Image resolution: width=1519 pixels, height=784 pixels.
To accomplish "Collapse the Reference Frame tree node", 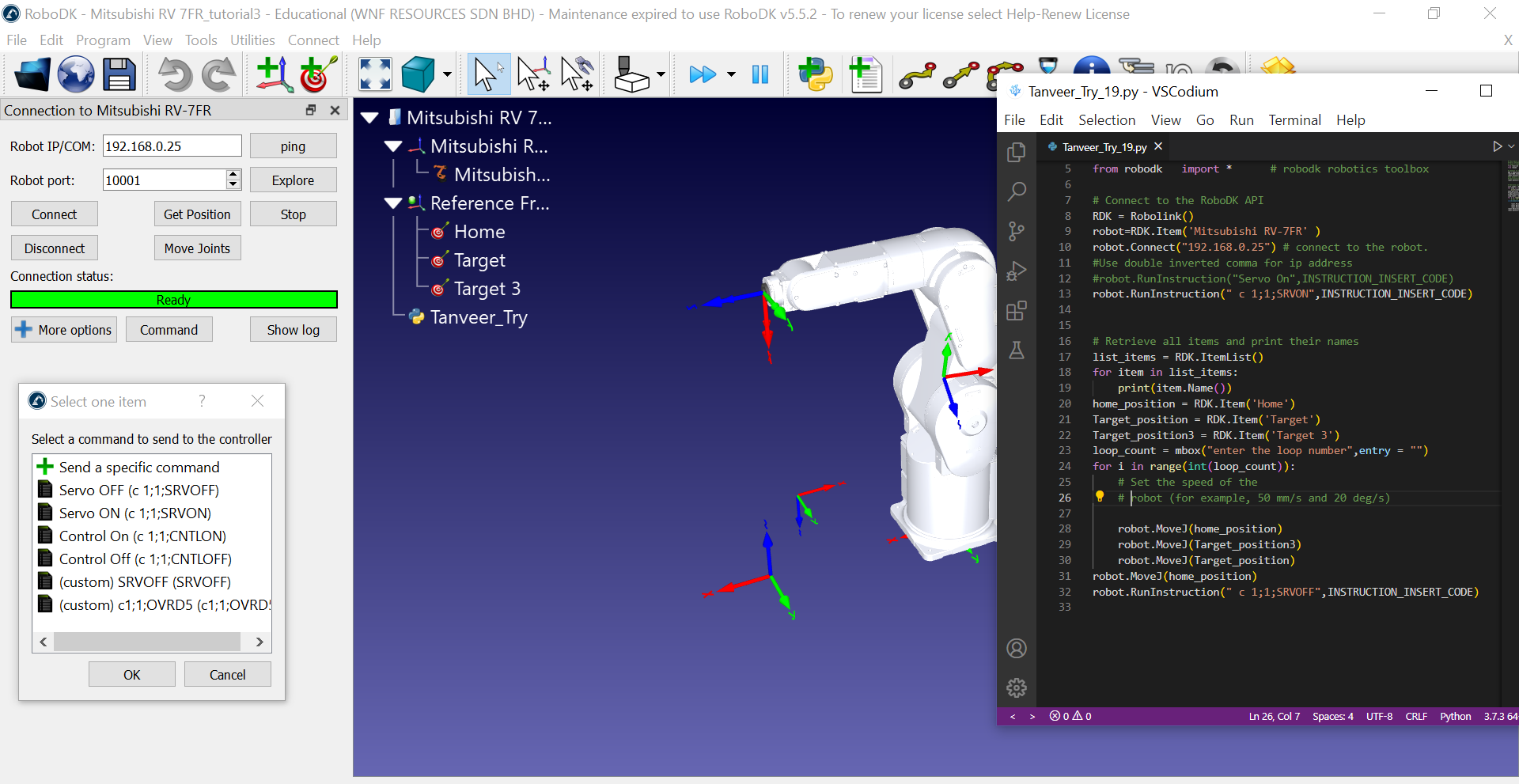I will click(393, 203).
